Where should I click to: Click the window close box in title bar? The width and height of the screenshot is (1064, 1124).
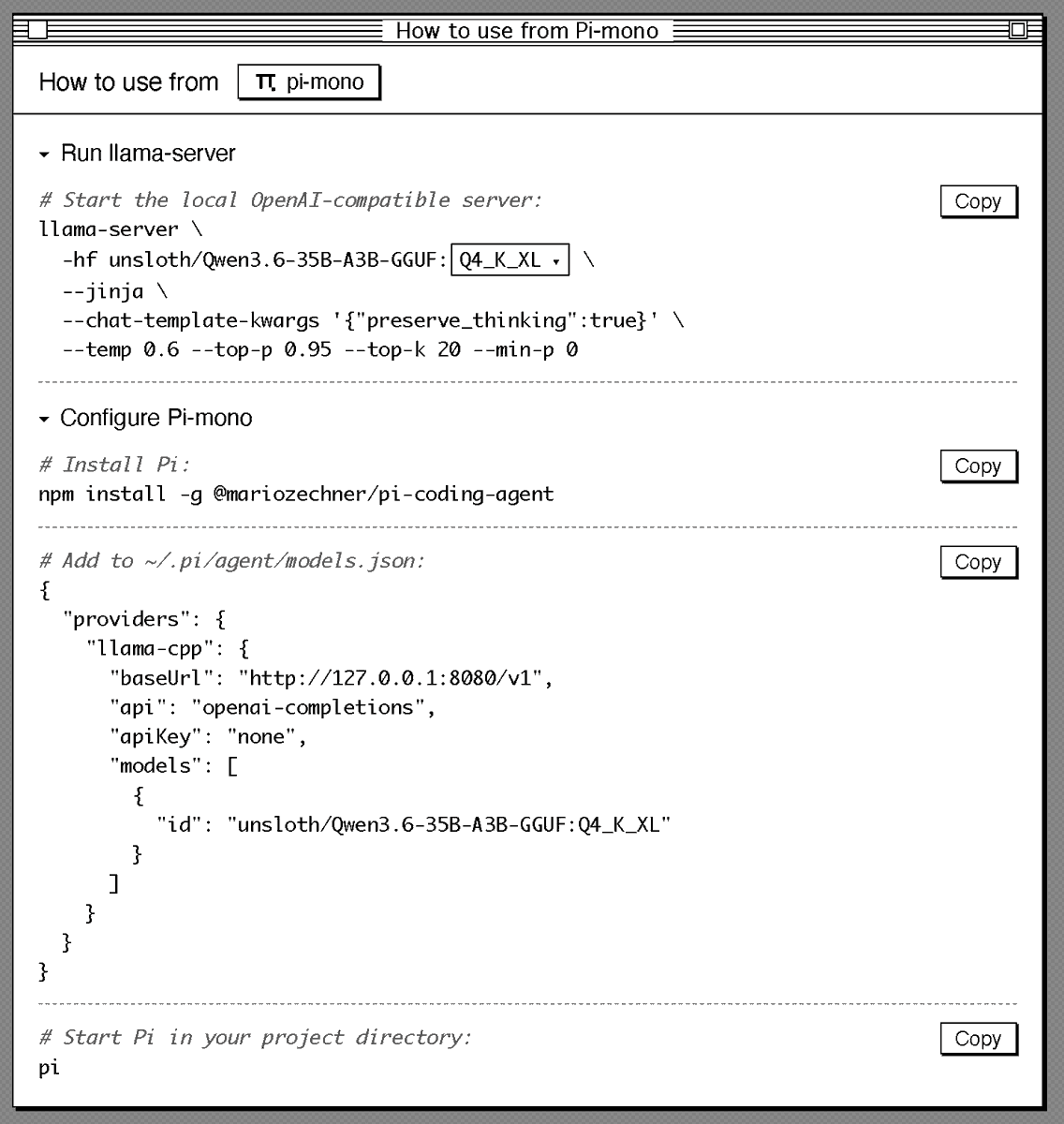click(x=37, y=31)
